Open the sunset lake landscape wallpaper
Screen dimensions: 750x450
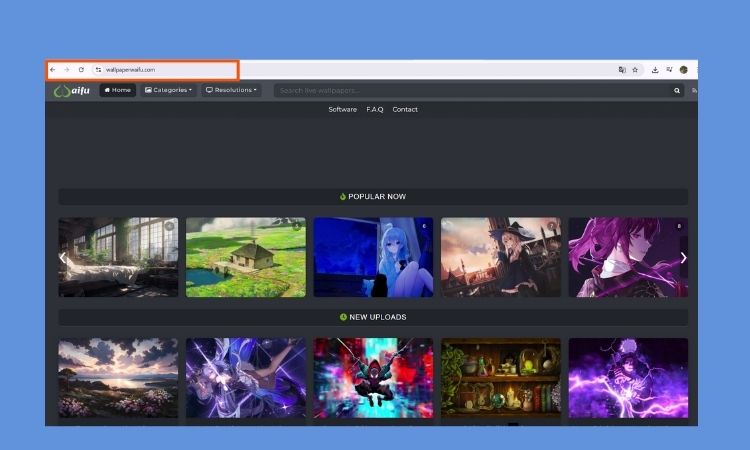point(118,378)
